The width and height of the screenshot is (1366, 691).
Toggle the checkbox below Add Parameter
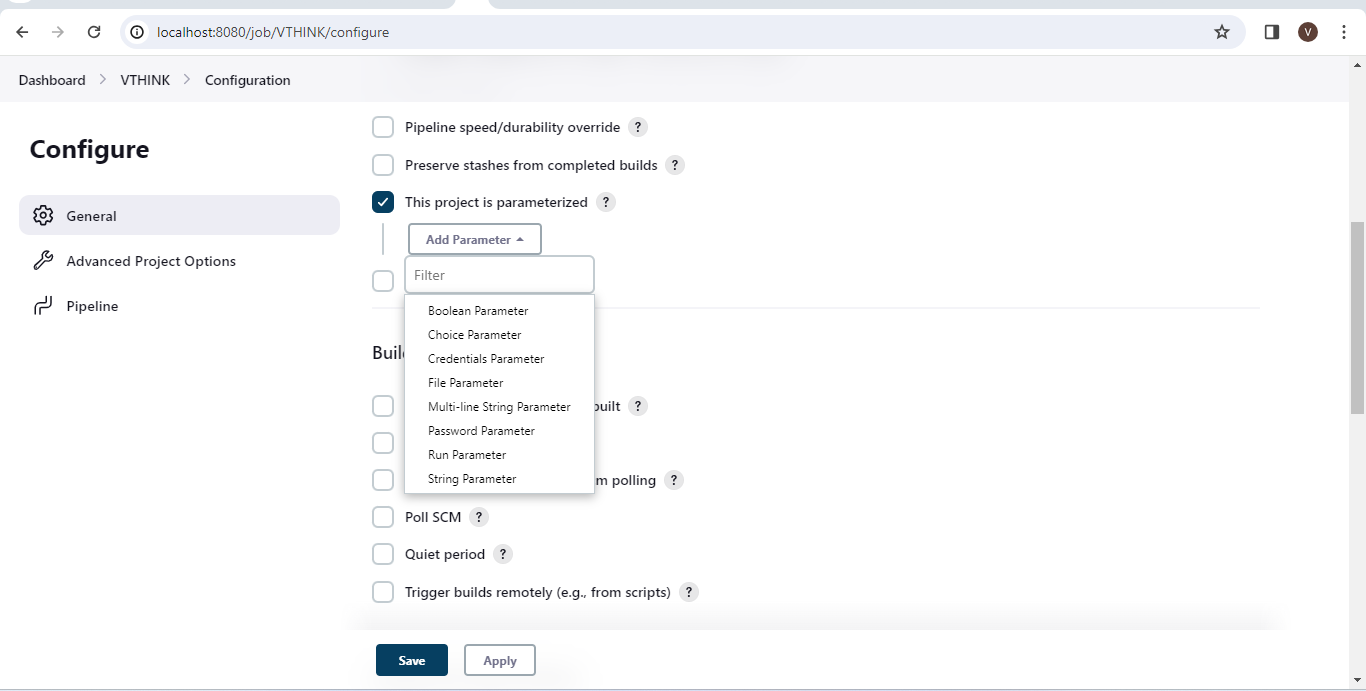point(383,281)
